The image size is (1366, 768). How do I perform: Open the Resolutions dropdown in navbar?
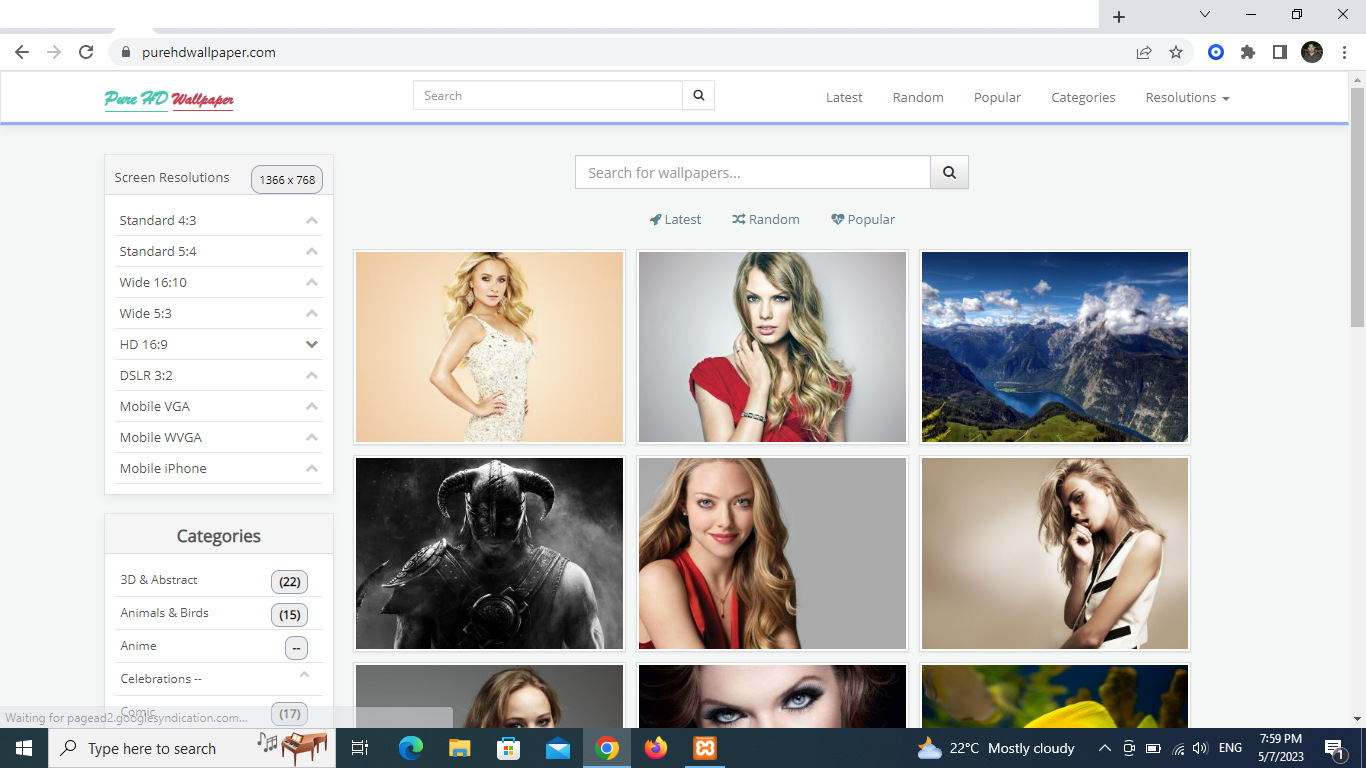1187,97
